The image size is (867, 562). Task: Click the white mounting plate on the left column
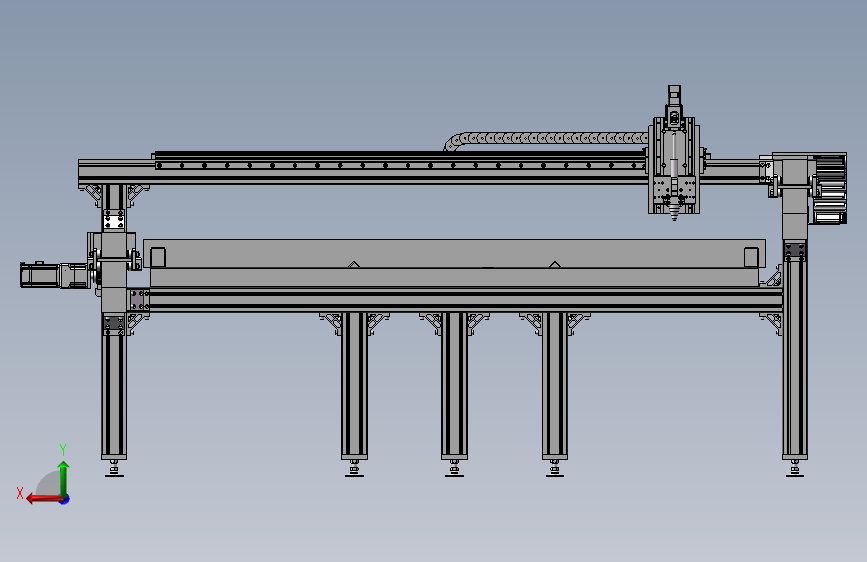pyautogui.click(x=114, y=222)
